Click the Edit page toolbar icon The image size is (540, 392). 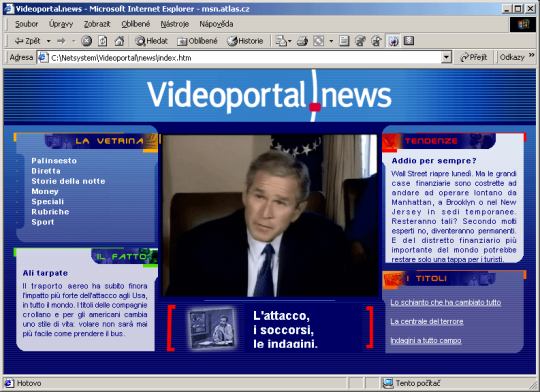(x=344, y=41)
